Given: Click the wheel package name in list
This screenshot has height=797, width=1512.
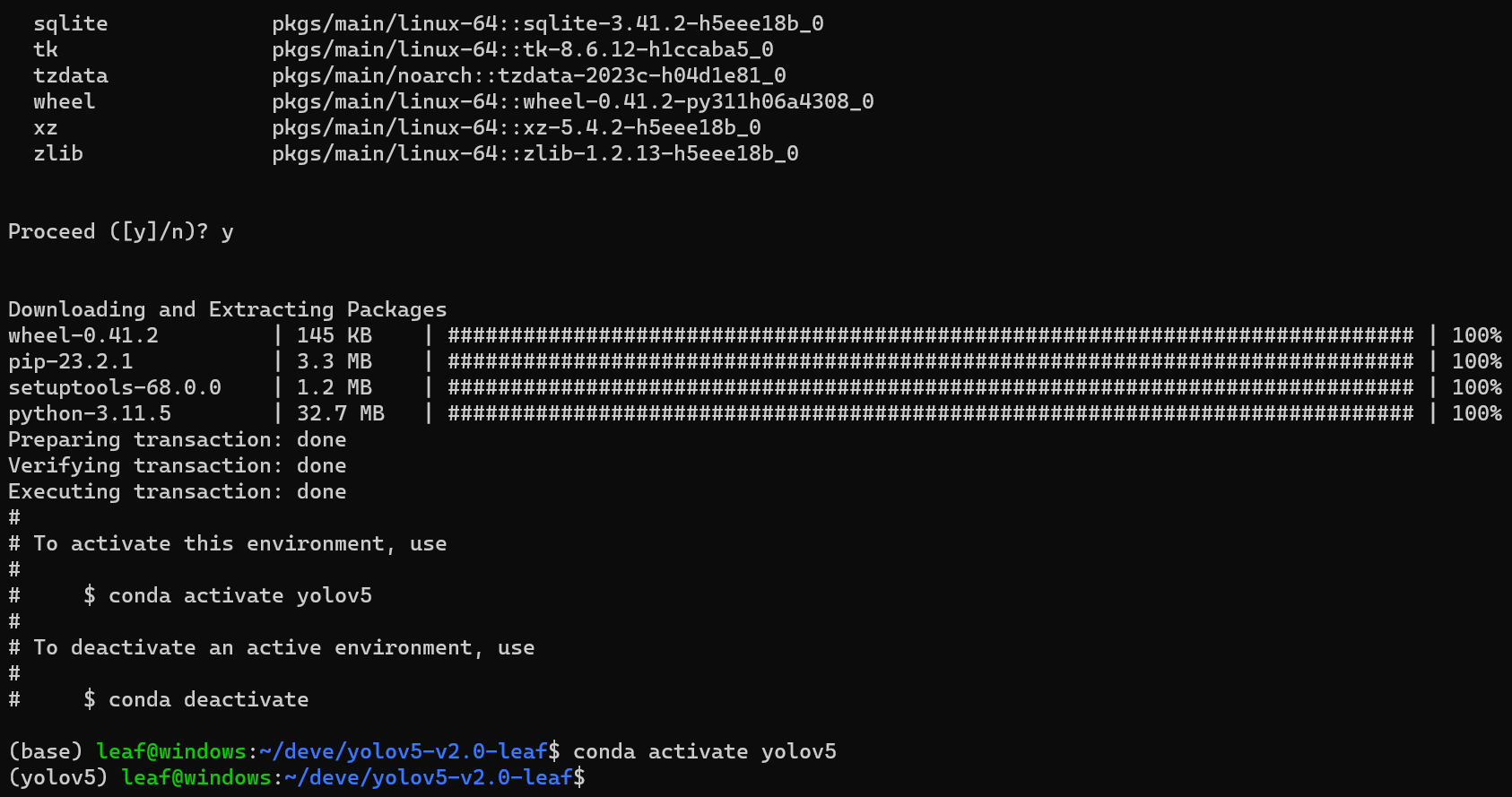Looking at the screenshot, I should [65, 101].
